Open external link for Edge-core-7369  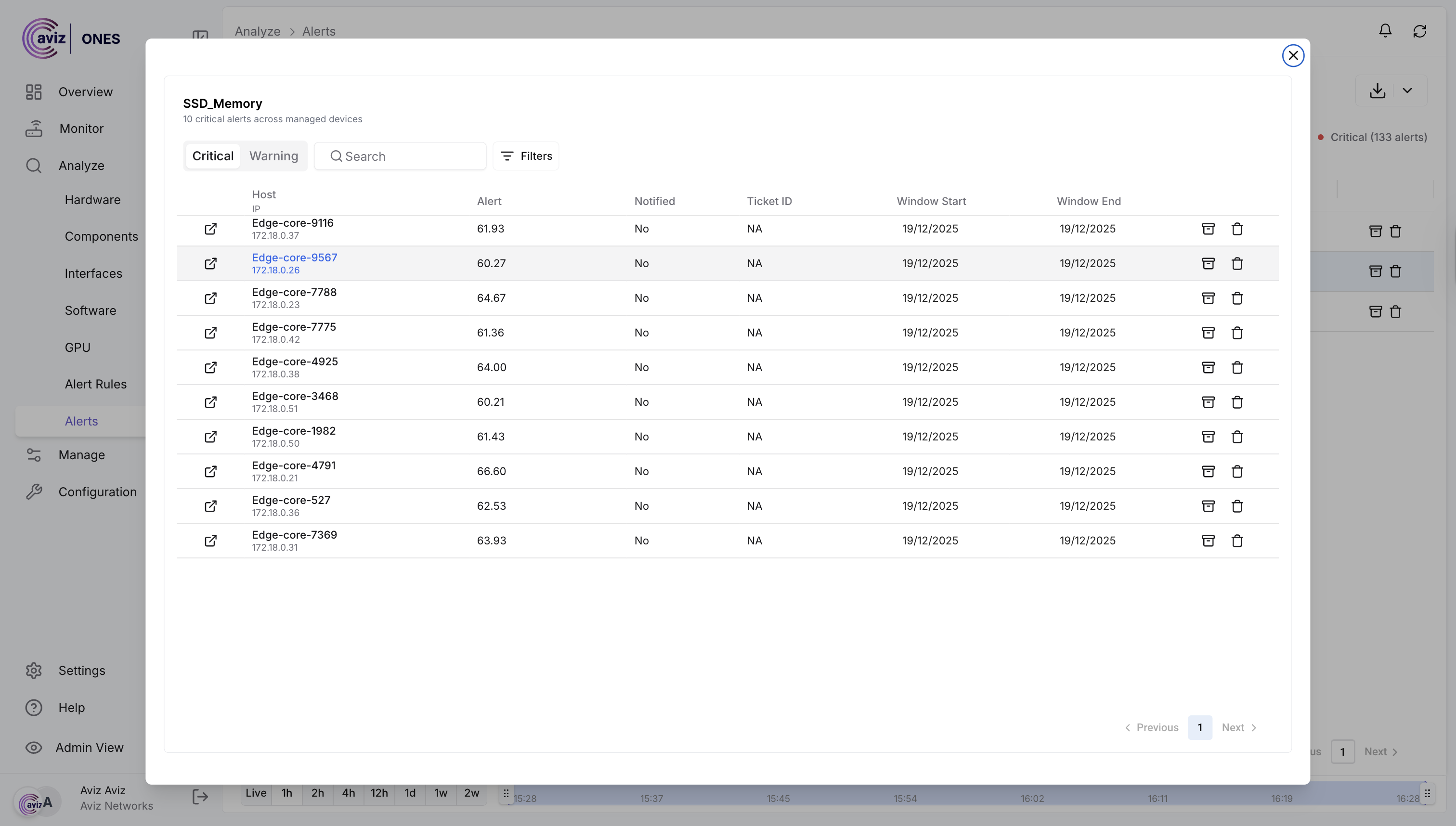pyautogui.click(x=210, y=541)
